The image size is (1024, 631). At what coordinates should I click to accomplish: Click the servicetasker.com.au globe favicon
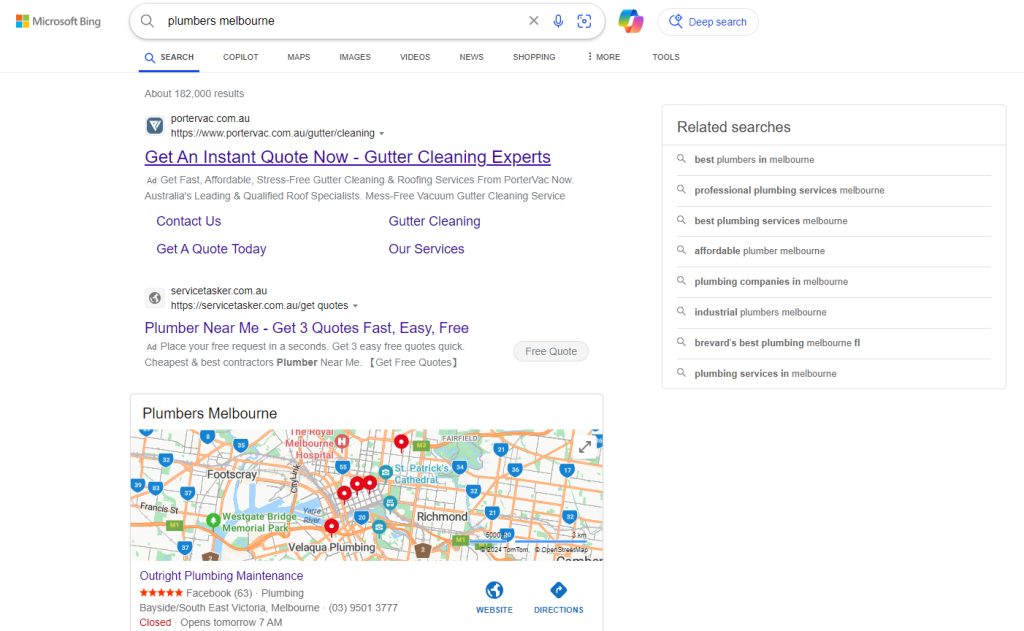point(155,298)
